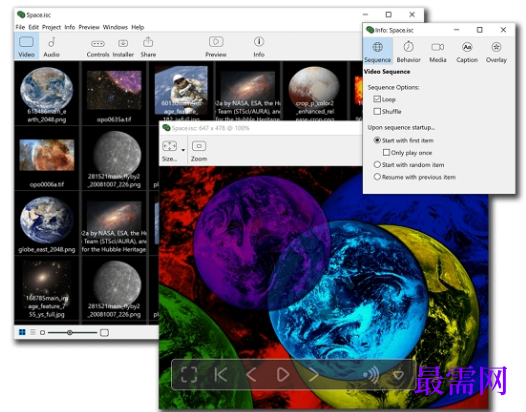Minimize the Space.isc main window
Image resolution: width=526 pixels, height=412 pixels.
pos(365,14)
